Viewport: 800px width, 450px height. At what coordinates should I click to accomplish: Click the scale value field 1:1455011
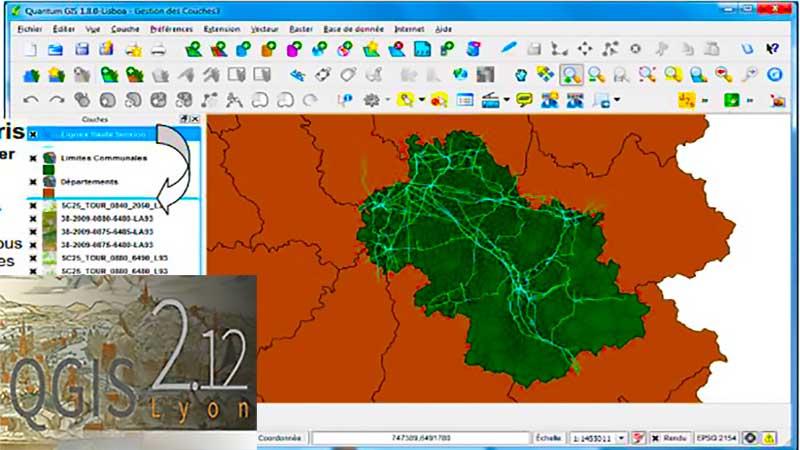592,438
